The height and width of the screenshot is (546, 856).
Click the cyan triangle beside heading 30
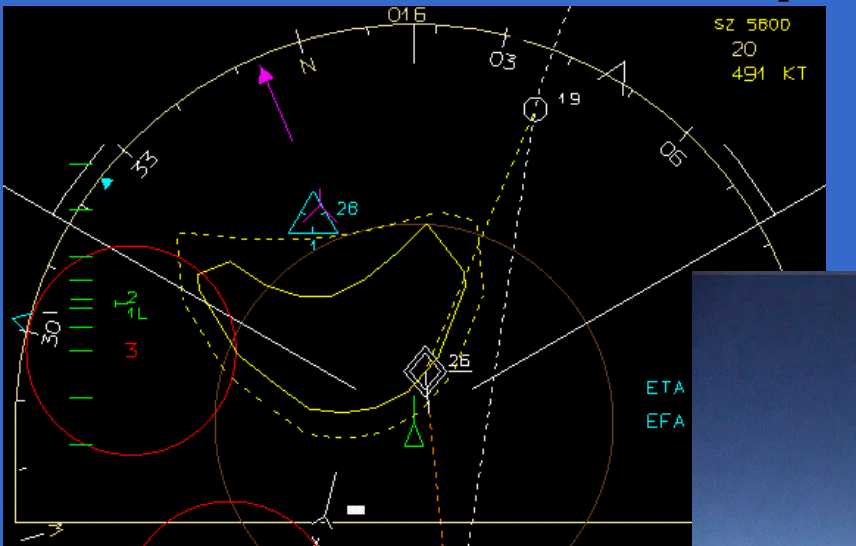pyautogui.click(x=22, y=322)
